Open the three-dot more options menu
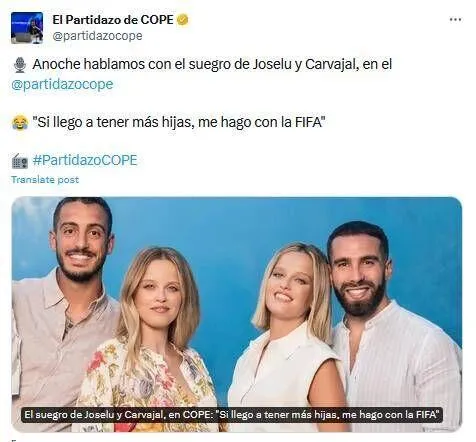Viewport: 476px width, 442px height. point(455,20)
